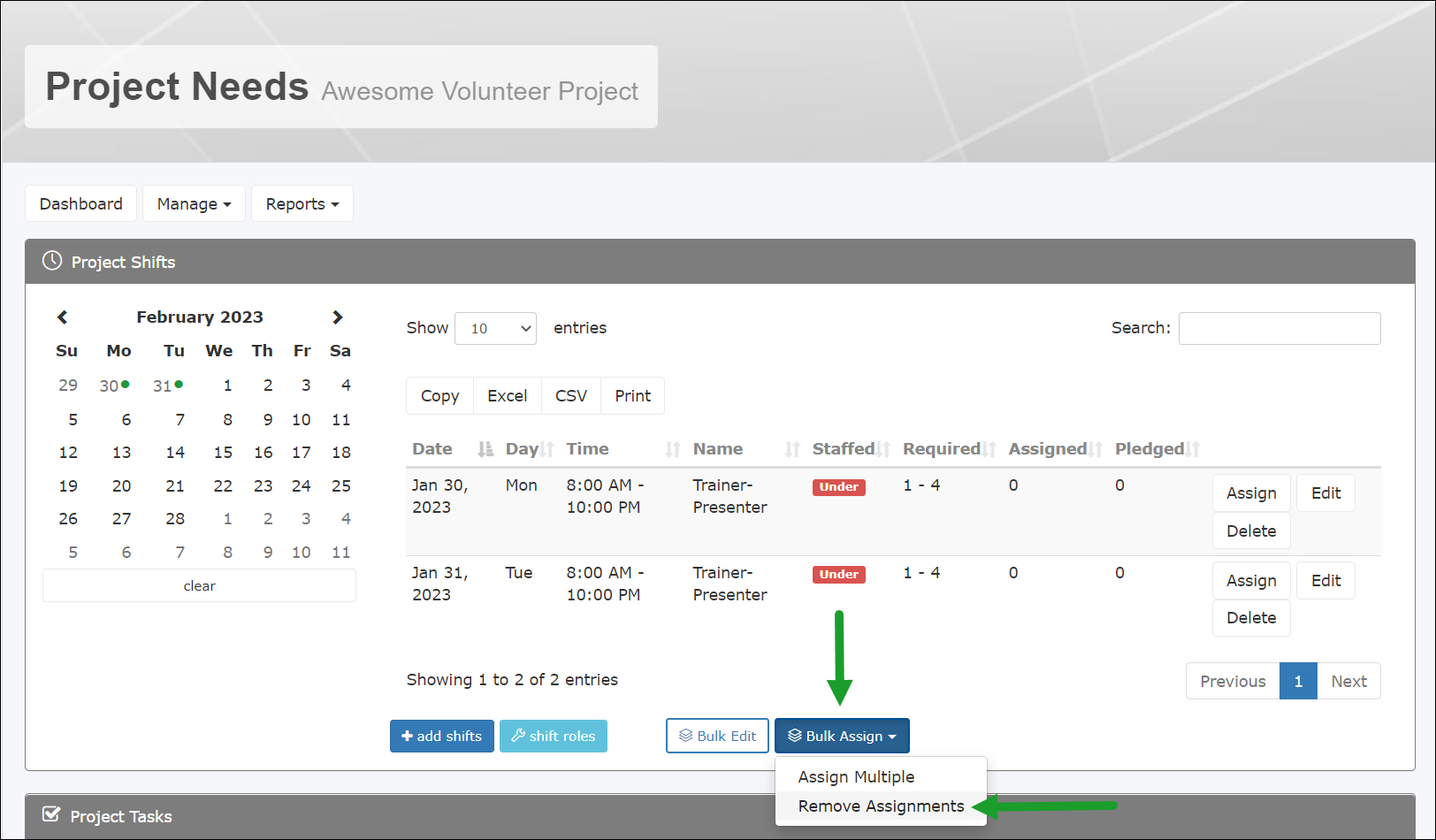Click the add shifts button
The width and height of the screenshot is (1436, 840).
coord(442,736)
